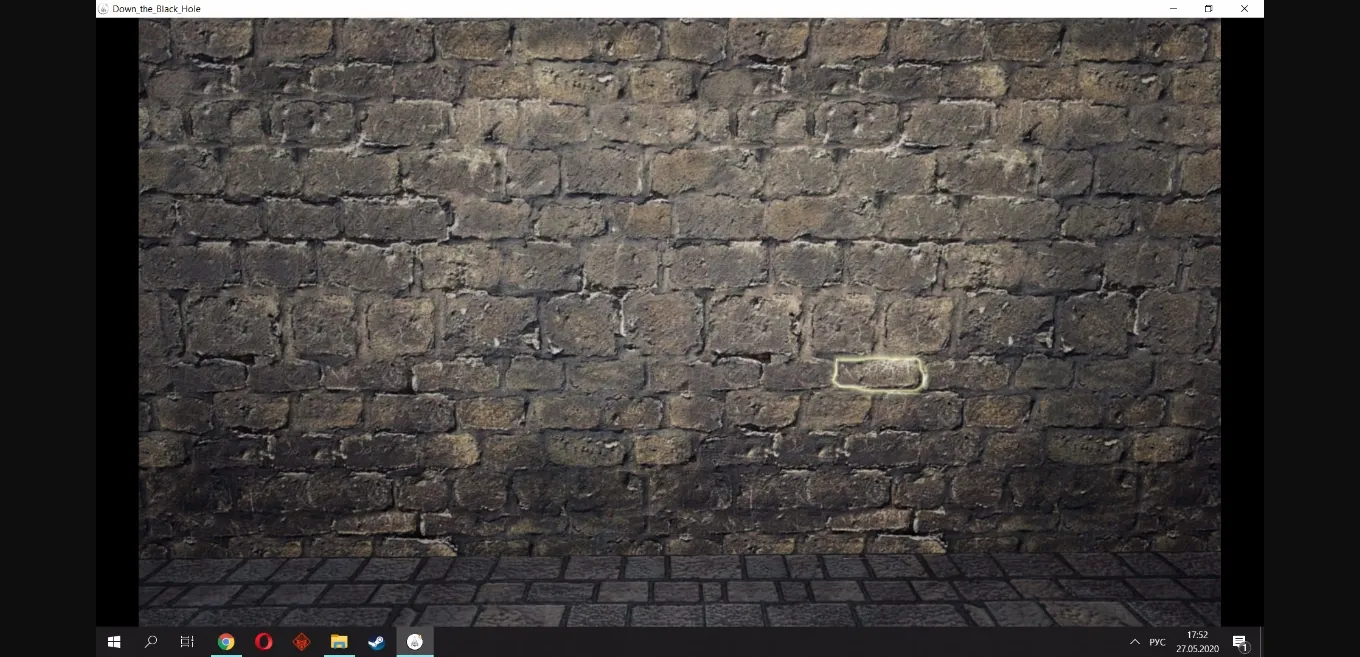This screenshot has width=1360, height=657.
Task: Open File Explorer from the taskbar
Action: point(339,642)
